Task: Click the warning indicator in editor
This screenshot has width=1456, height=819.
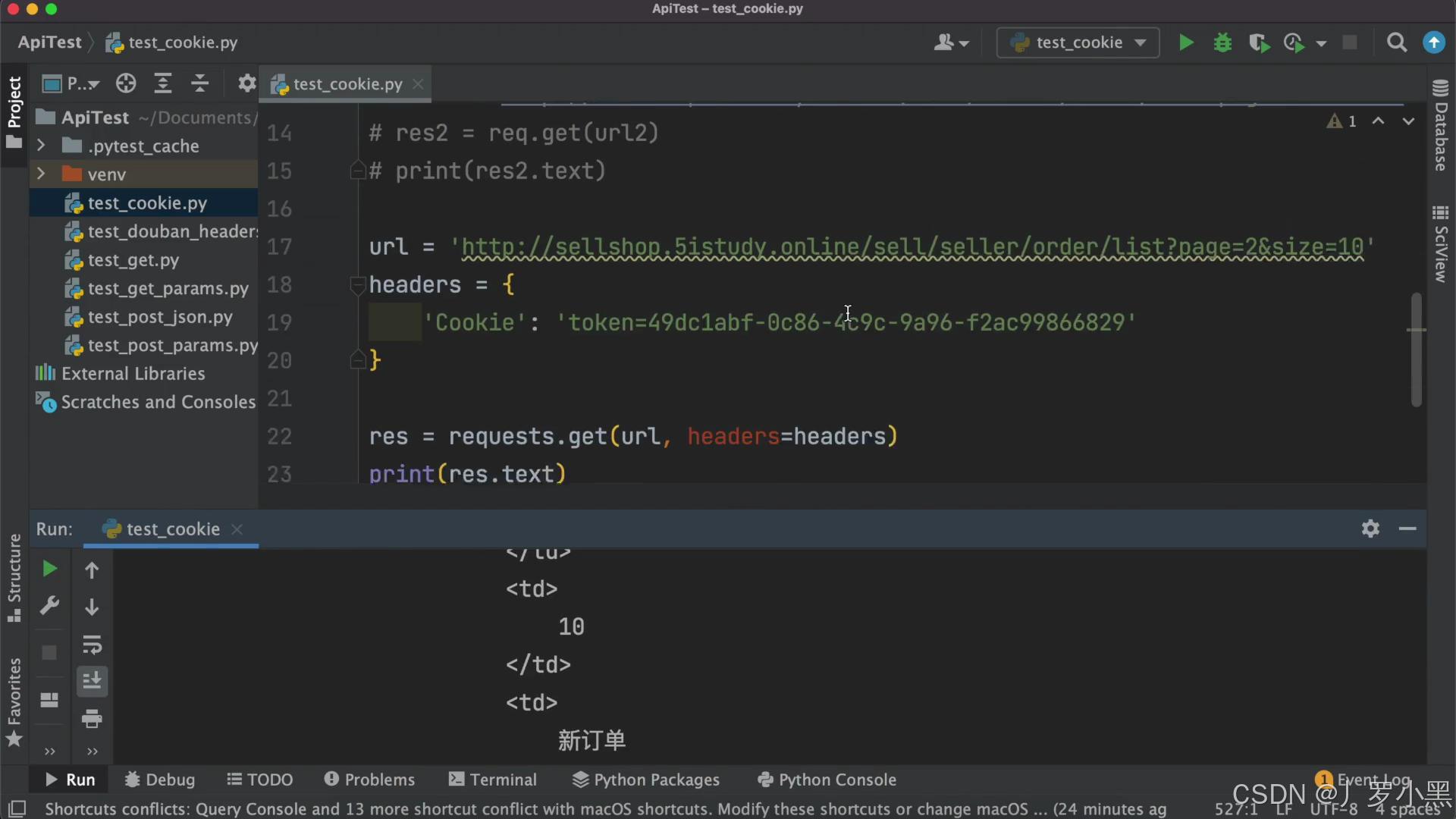Action: (1341, 121)
